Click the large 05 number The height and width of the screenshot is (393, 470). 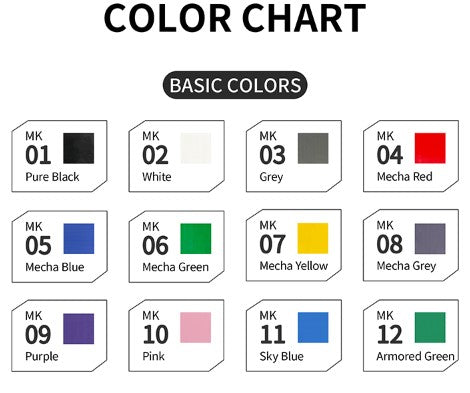(x=38, y=245)
